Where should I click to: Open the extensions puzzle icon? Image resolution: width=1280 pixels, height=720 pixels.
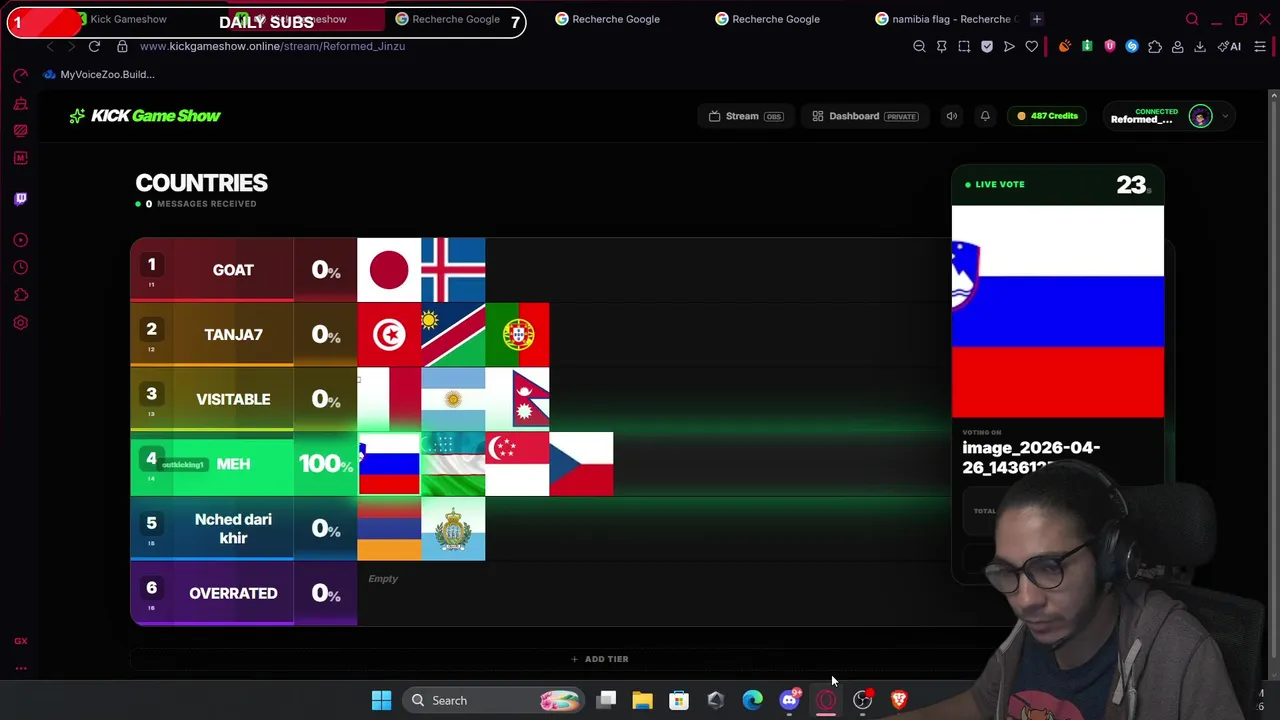click(1155, 46)
